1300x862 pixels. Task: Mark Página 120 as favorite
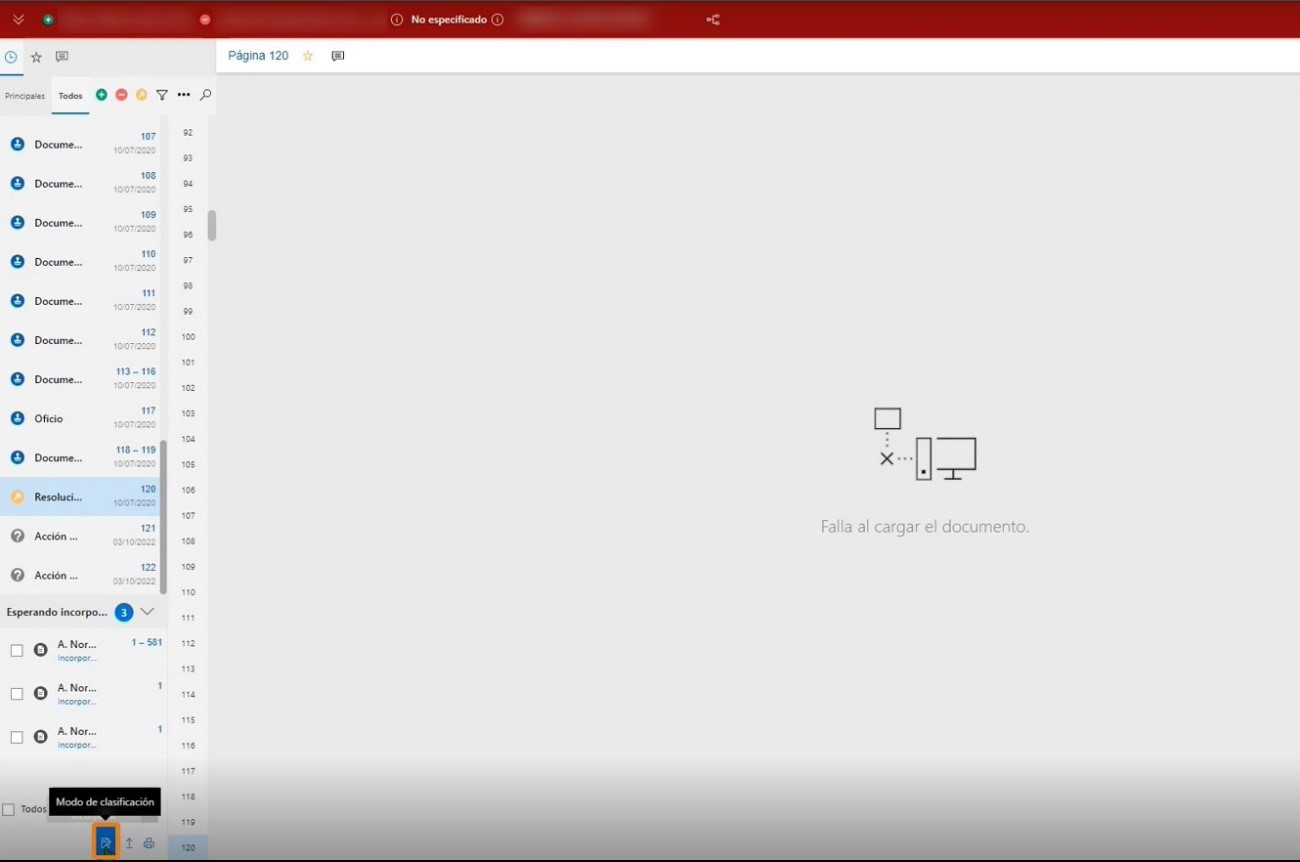[x=308, y=56]
